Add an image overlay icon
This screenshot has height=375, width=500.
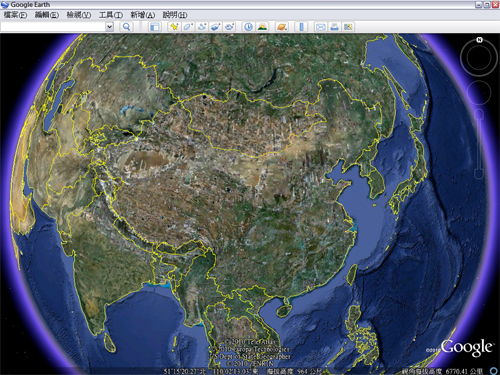click(x=215, y=27)
